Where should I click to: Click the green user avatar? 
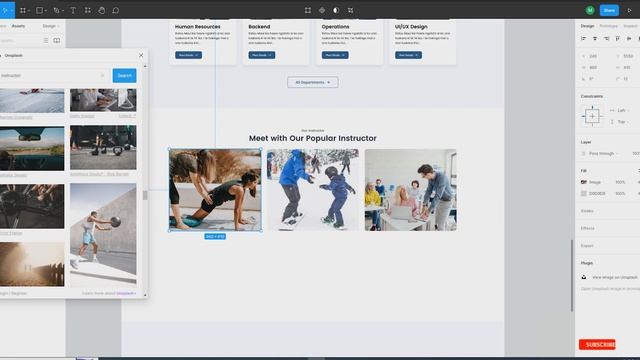(x=590, y=10)
